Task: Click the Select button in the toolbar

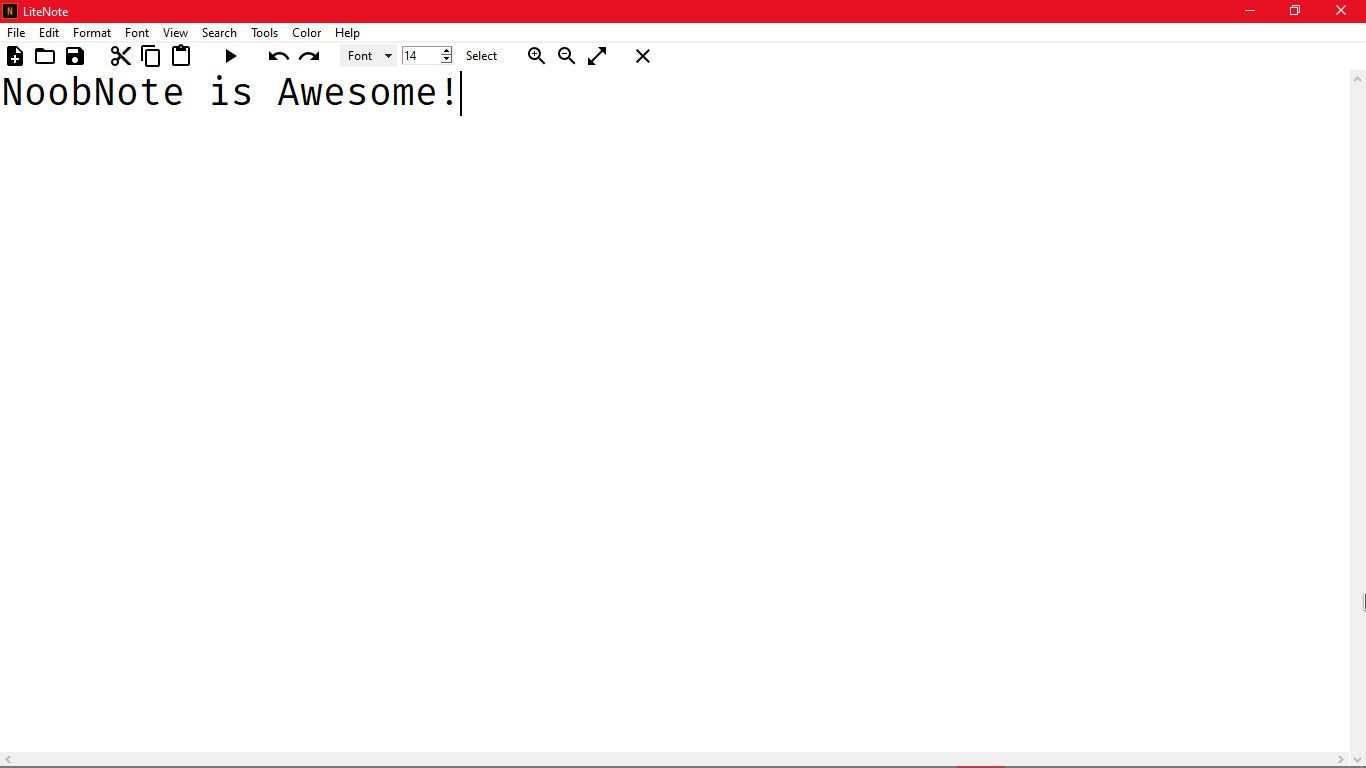Action: (x=481, y=56)
